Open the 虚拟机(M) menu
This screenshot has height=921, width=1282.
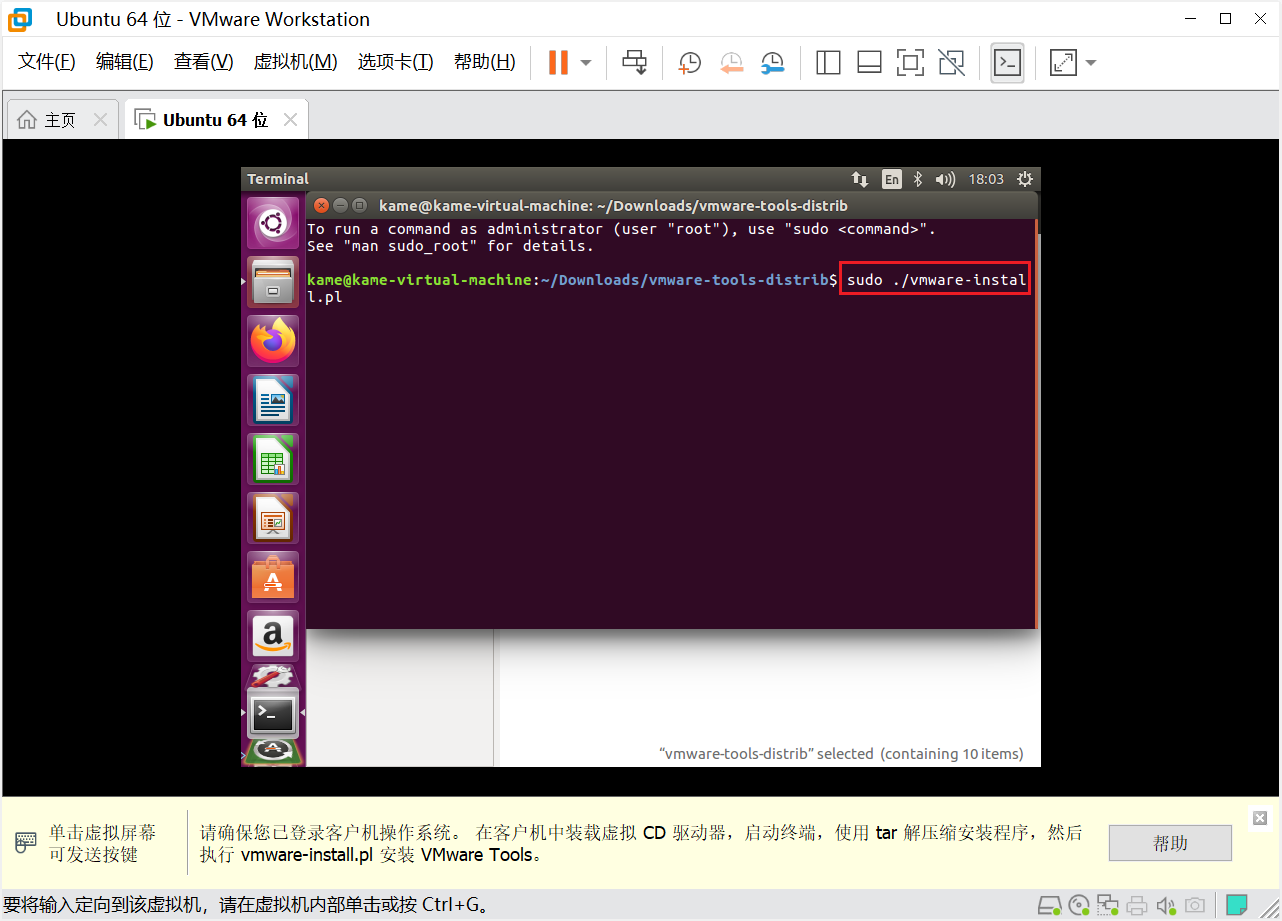click(295, 62)
